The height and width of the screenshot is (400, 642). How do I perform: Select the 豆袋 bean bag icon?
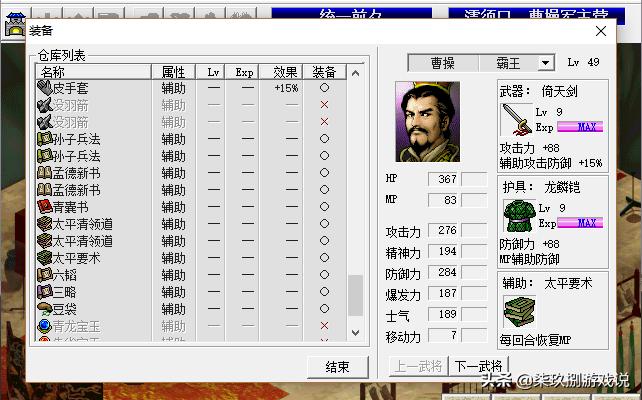(44, 309)
